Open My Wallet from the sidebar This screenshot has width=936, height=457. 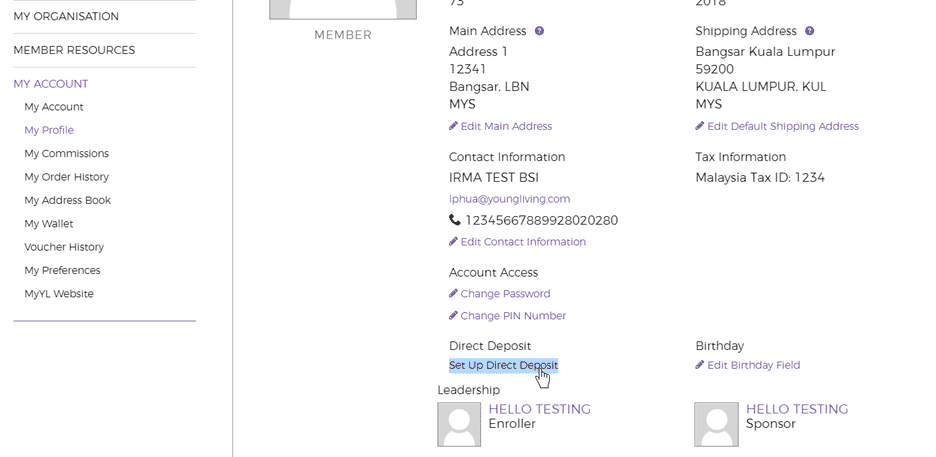pos(49,224)
